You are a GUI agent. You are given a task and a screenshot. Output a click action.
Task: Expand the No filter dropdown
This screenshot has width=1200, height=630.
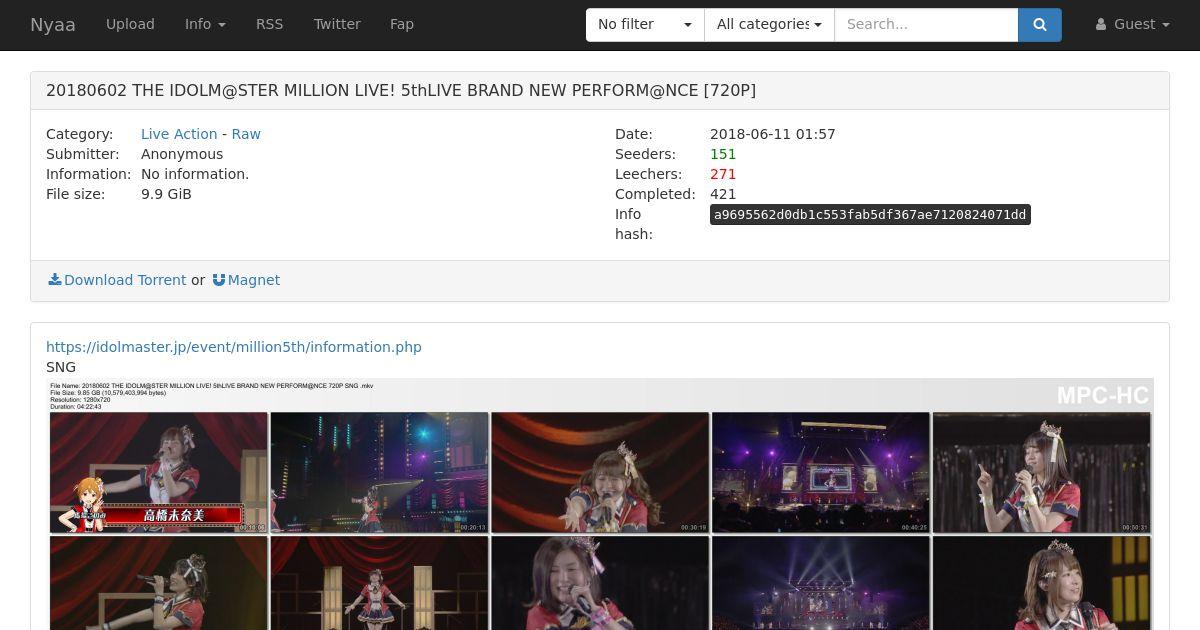645,24
